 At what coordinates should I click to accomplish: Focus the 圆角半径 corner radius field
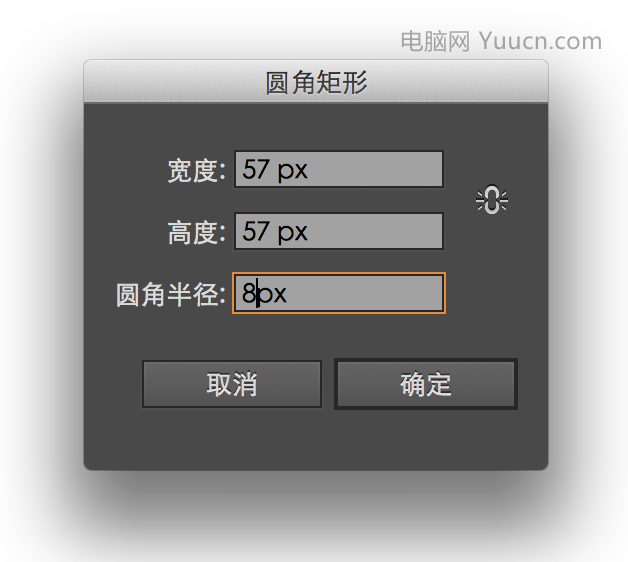[x=339, y=293]
